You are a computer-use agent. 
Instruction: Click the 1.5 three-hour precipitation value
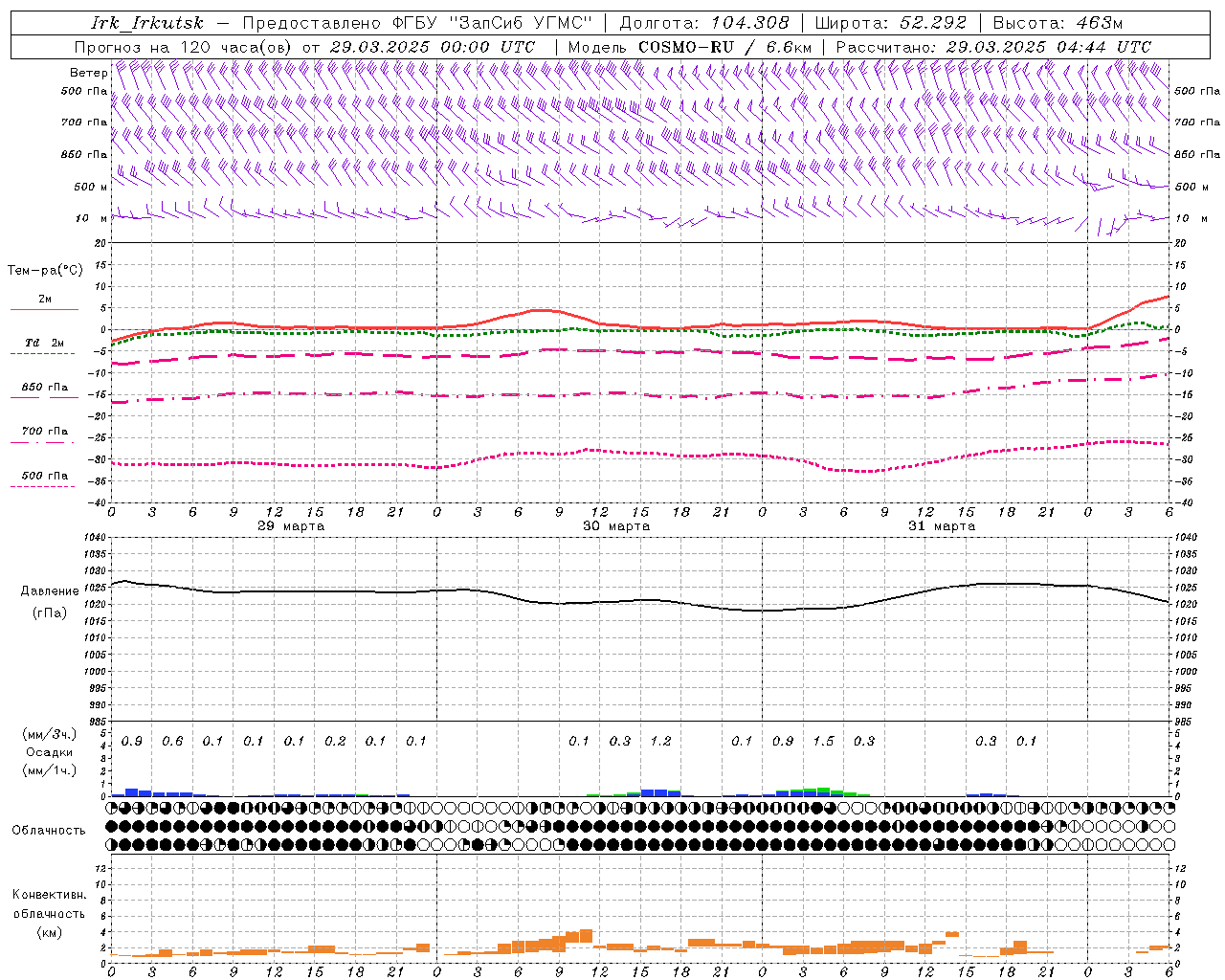tap(823, 741)
